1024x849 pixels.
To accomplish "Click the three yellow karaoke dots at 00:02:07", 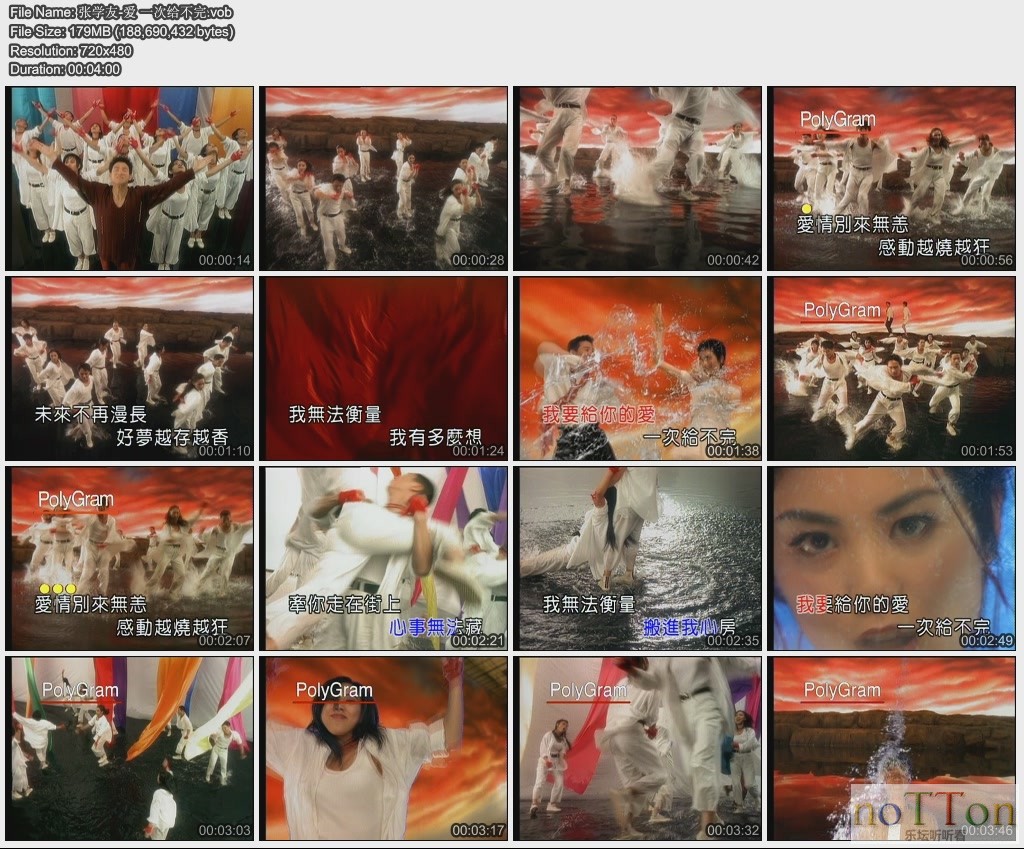I will tap(57, 589).
